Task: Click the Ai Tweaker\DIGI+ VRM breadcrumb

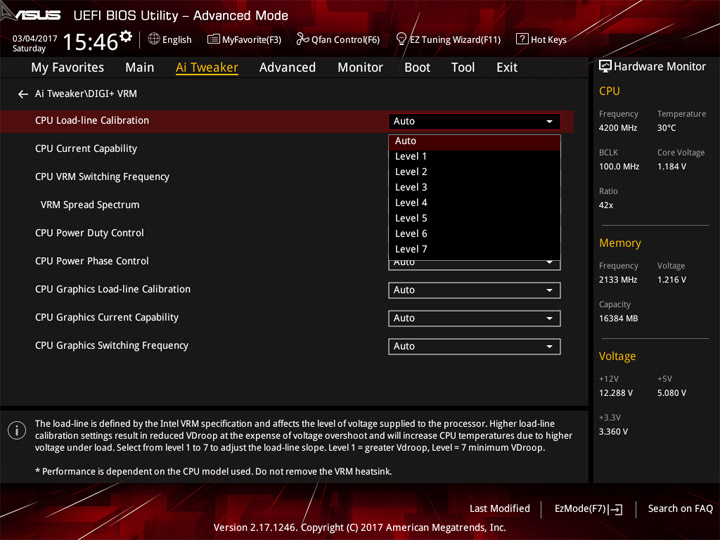Action: (x=86, y=94)
